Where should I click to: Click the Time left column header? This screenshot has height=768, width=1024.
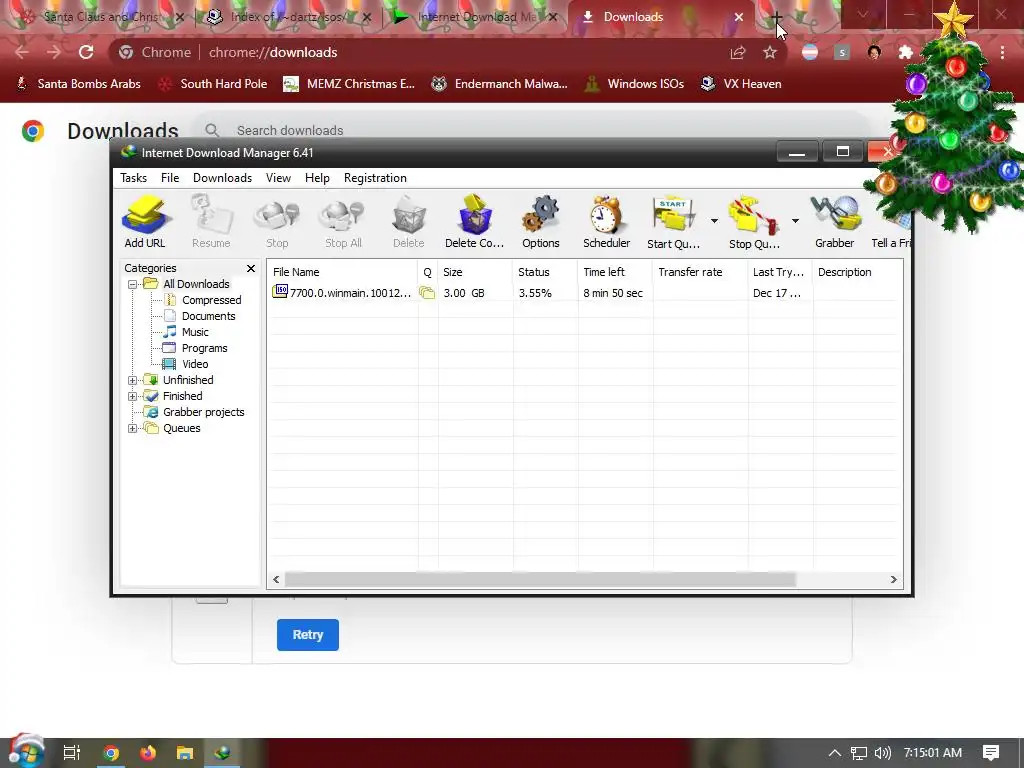point(615,272)
